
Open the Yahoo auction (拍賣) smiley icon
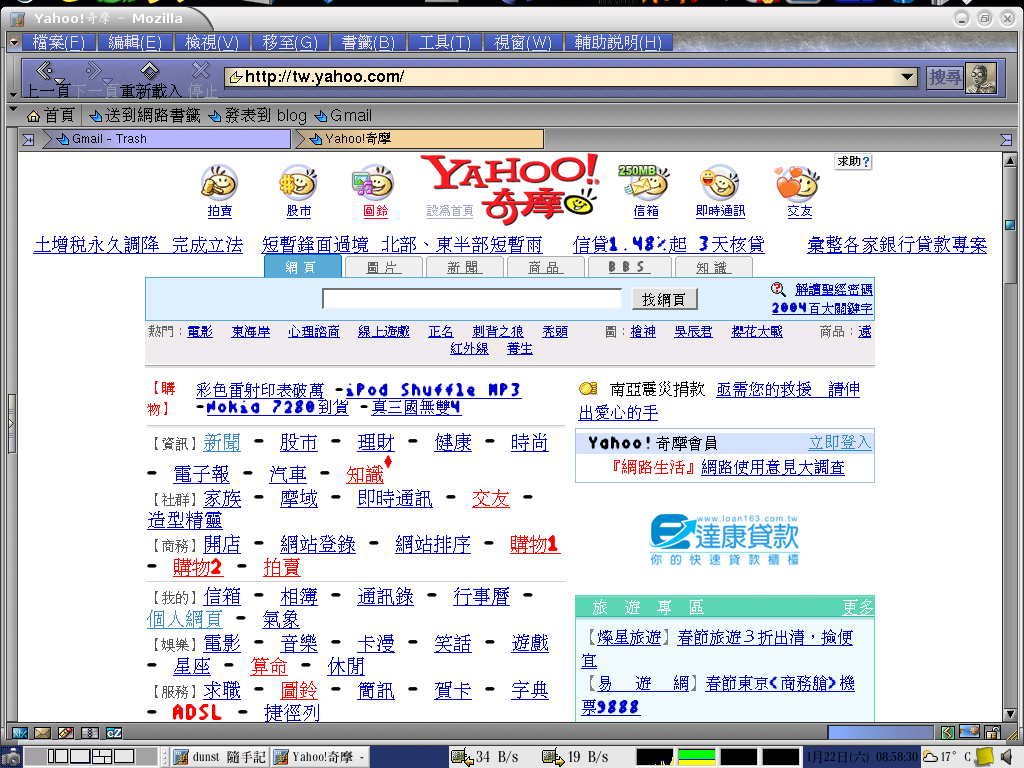(x=219, y=183)
